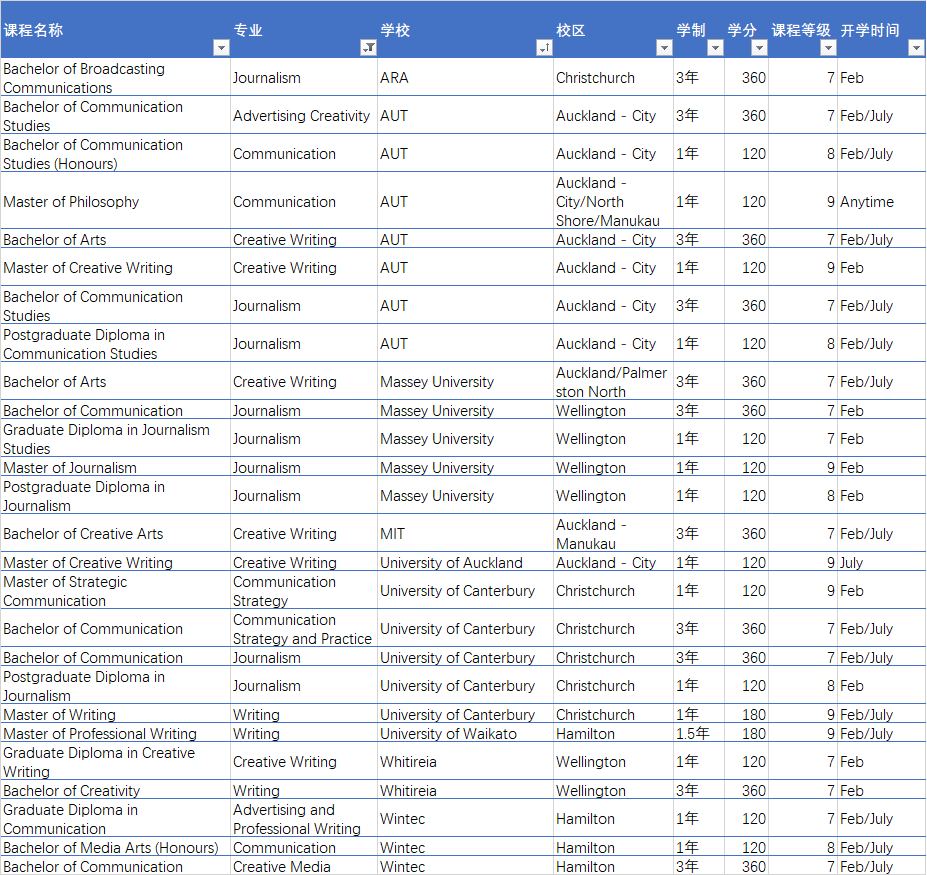Select Graduate Diploma in Creative Writing cell
The image size is (927, 875).
(x=115, y=762)
